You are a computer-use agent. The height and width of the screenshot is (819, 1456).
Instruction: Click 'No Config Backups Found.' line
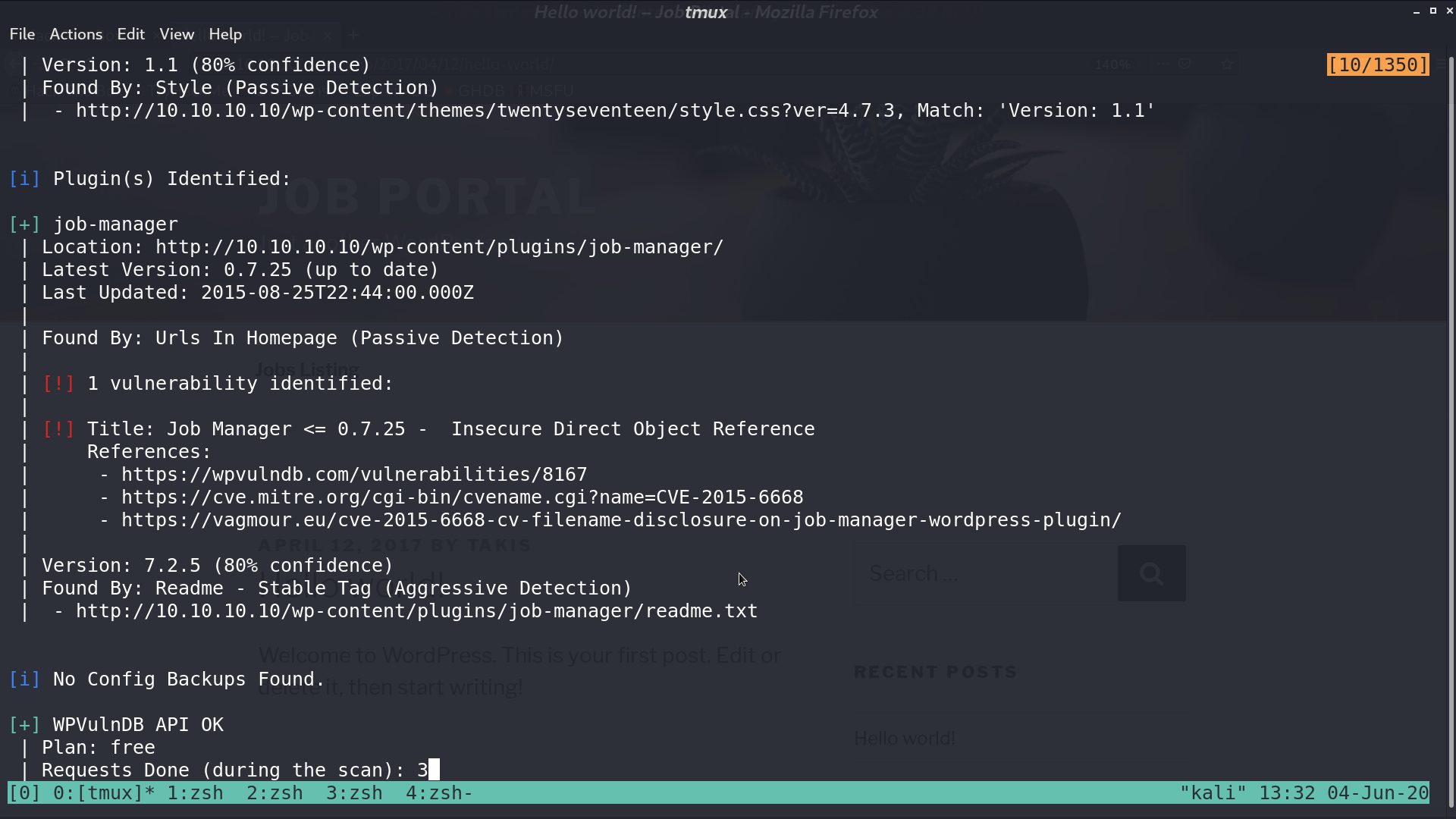click(x=167, y=679)
